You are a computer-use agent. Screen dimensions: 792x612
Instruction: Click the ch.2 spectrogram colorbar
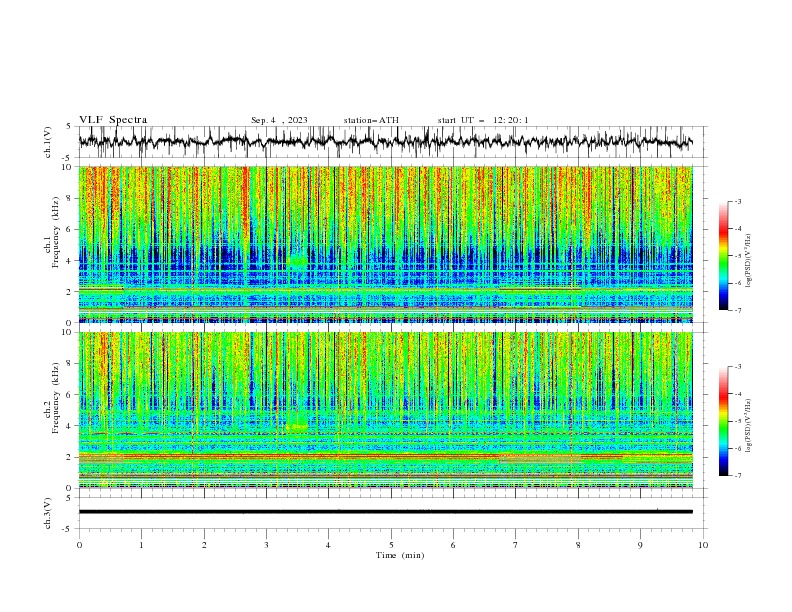point(723,421)
